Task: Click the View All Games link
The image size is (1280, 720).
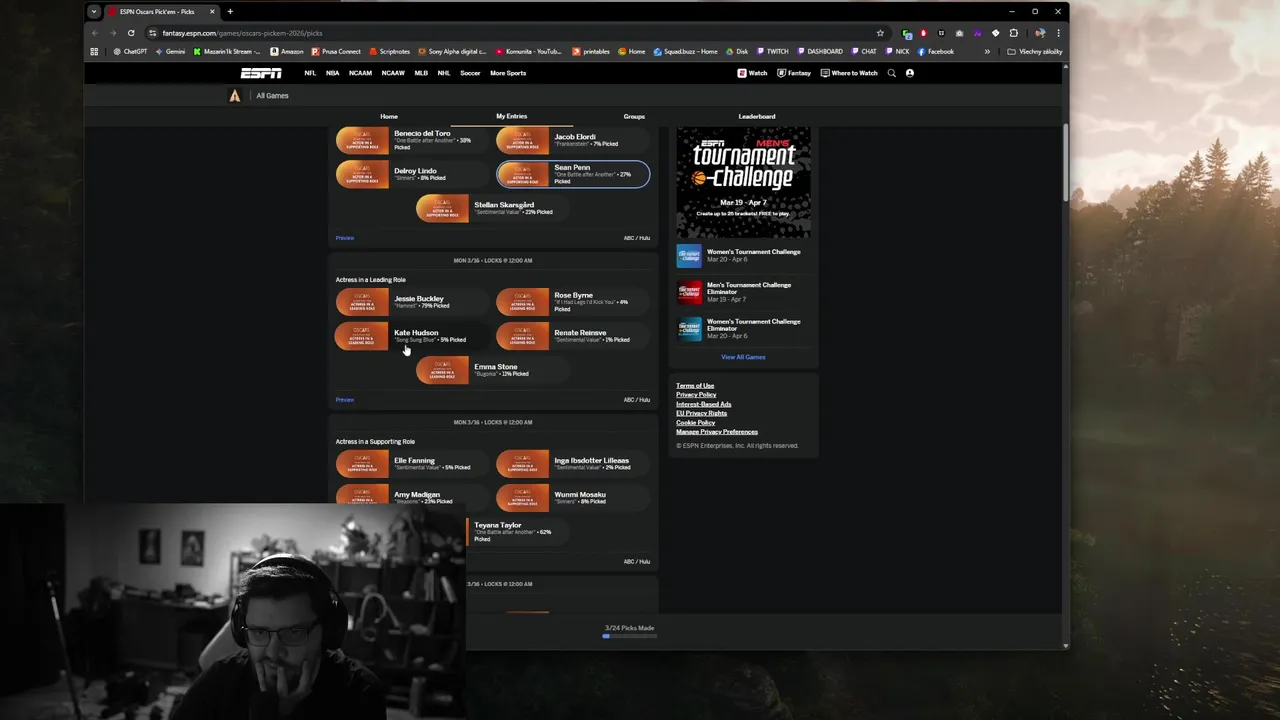Action: coord(743,357)
